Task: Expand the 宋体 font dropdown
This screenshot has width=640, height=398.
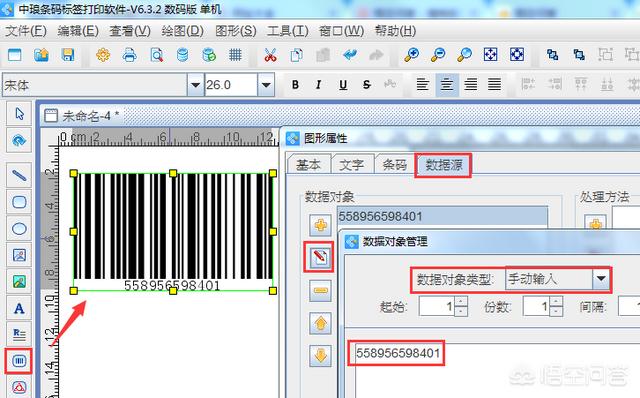Action: pos(195,85)
